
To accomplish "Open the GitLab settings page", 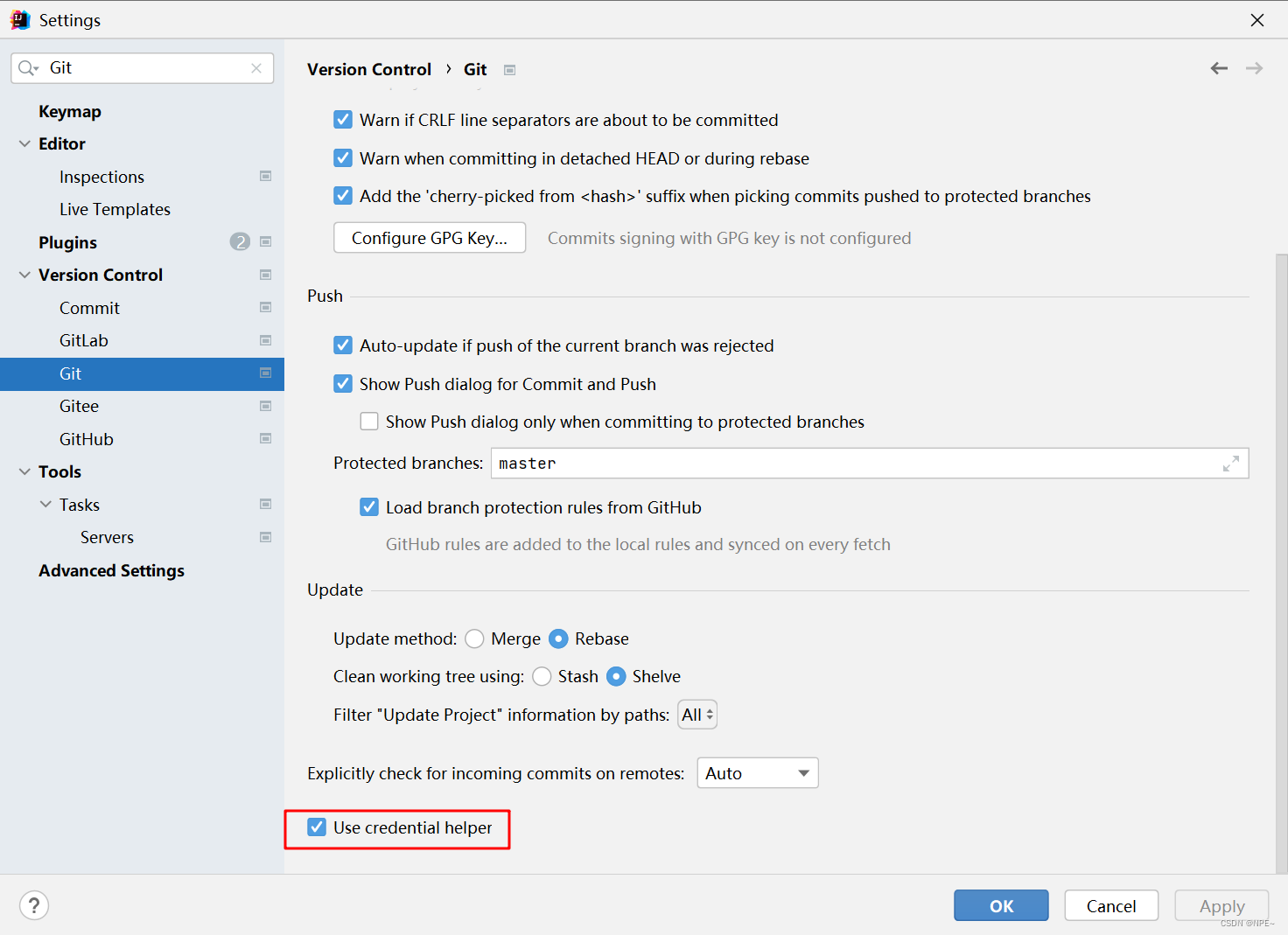I will (84, 340).
